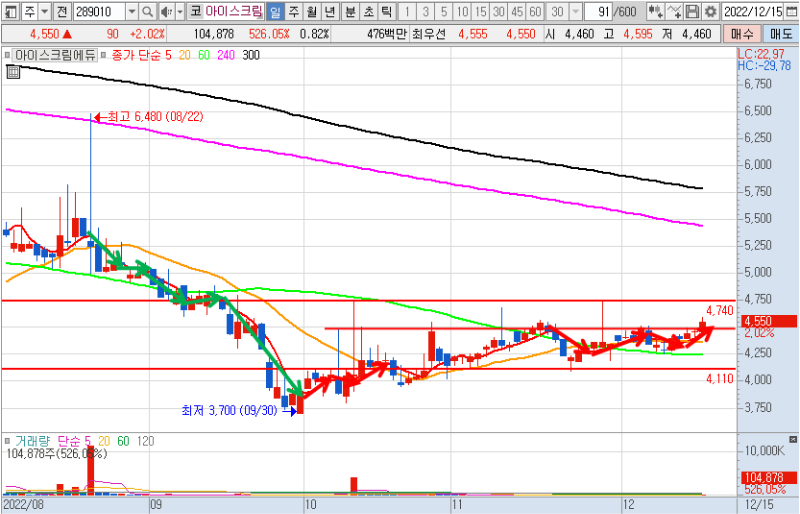Open the stock search magnifier
800x514 pixels.
147,11
